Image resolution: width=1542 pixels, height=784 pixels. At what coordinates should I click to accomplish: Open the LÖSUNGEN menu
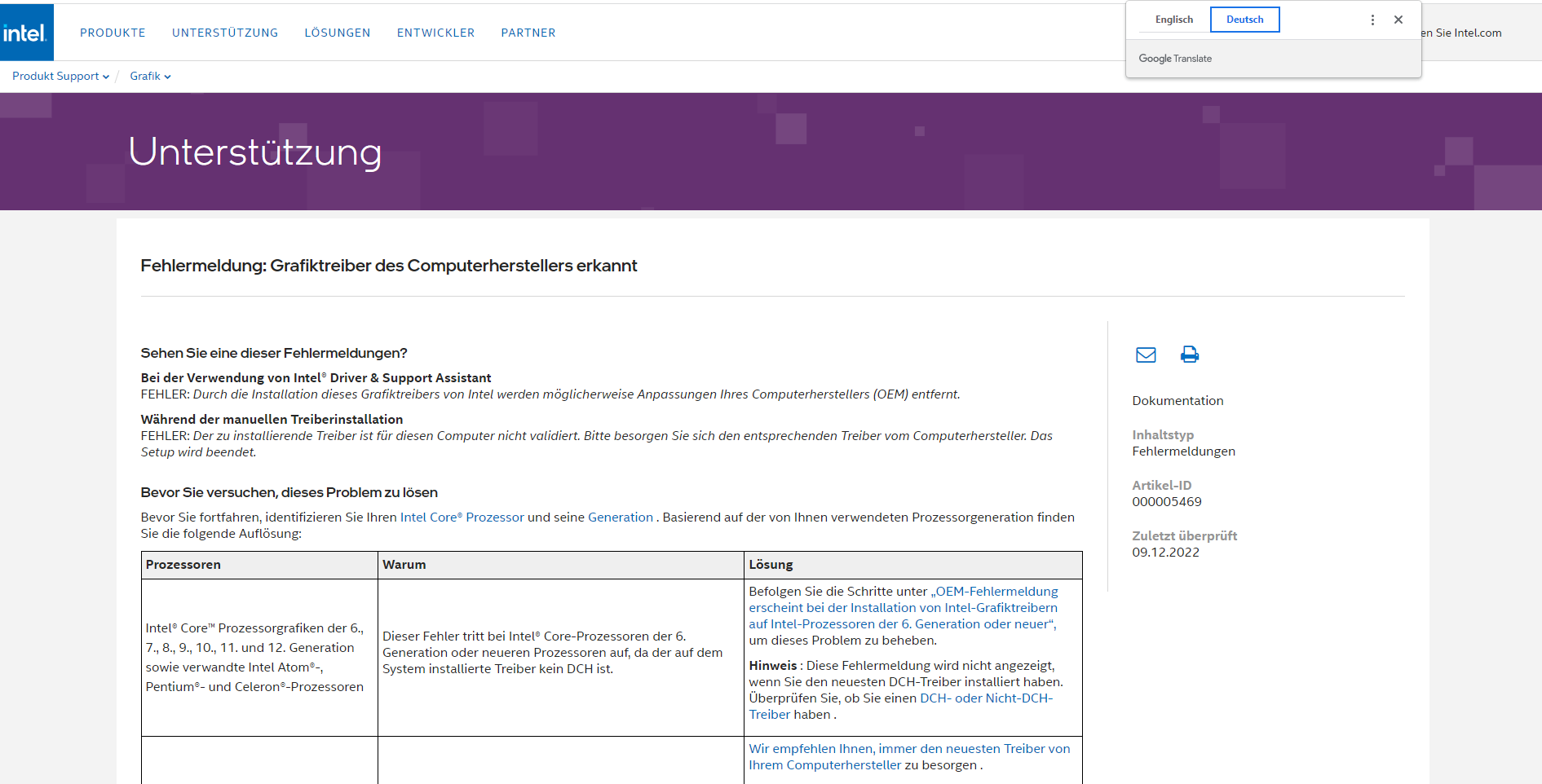[338, 33]
